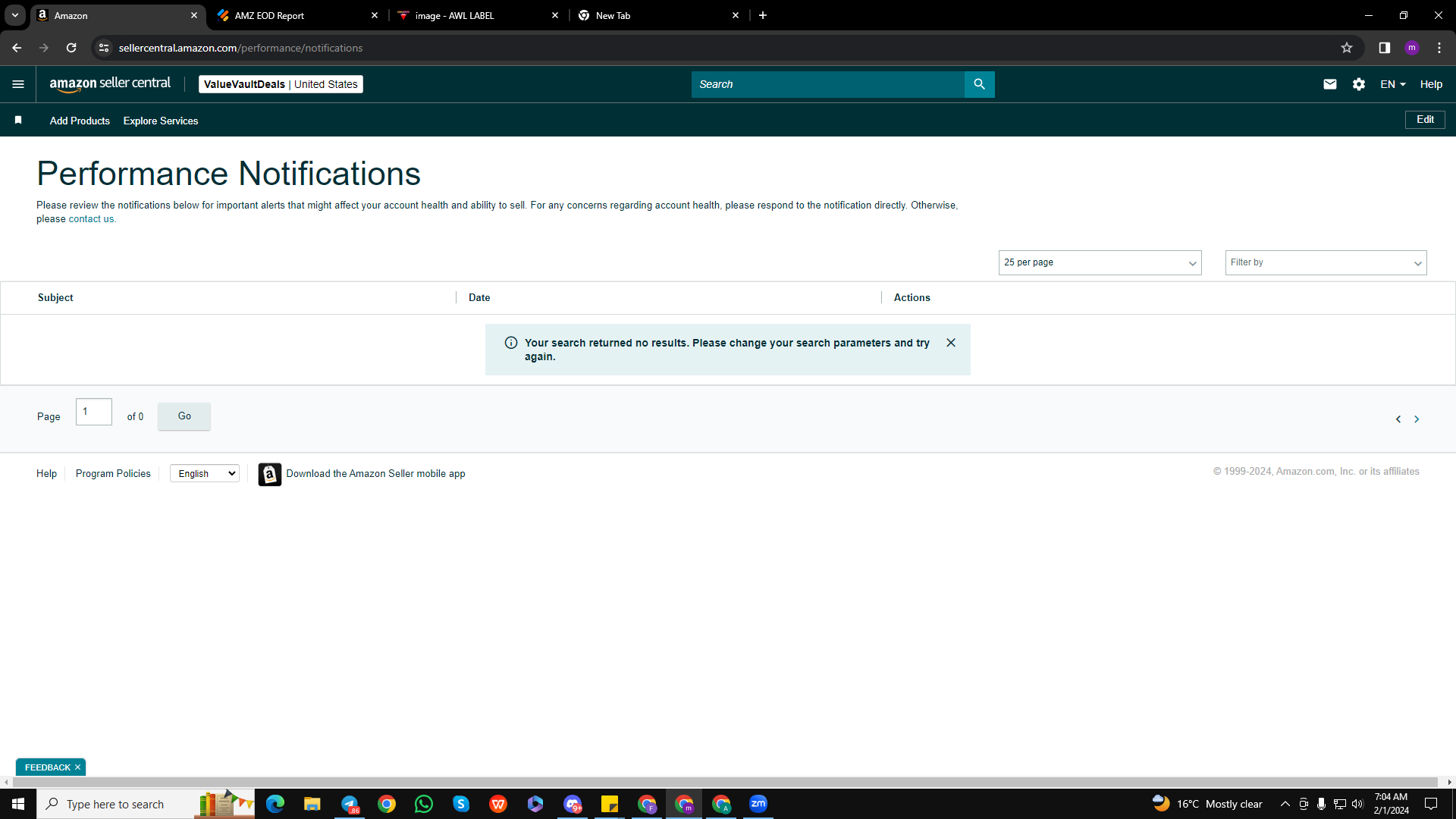The width and height of the screenshot is (1456, 819).
Task: Open Skype from the taskbar
Action: [x=461, y=804]
